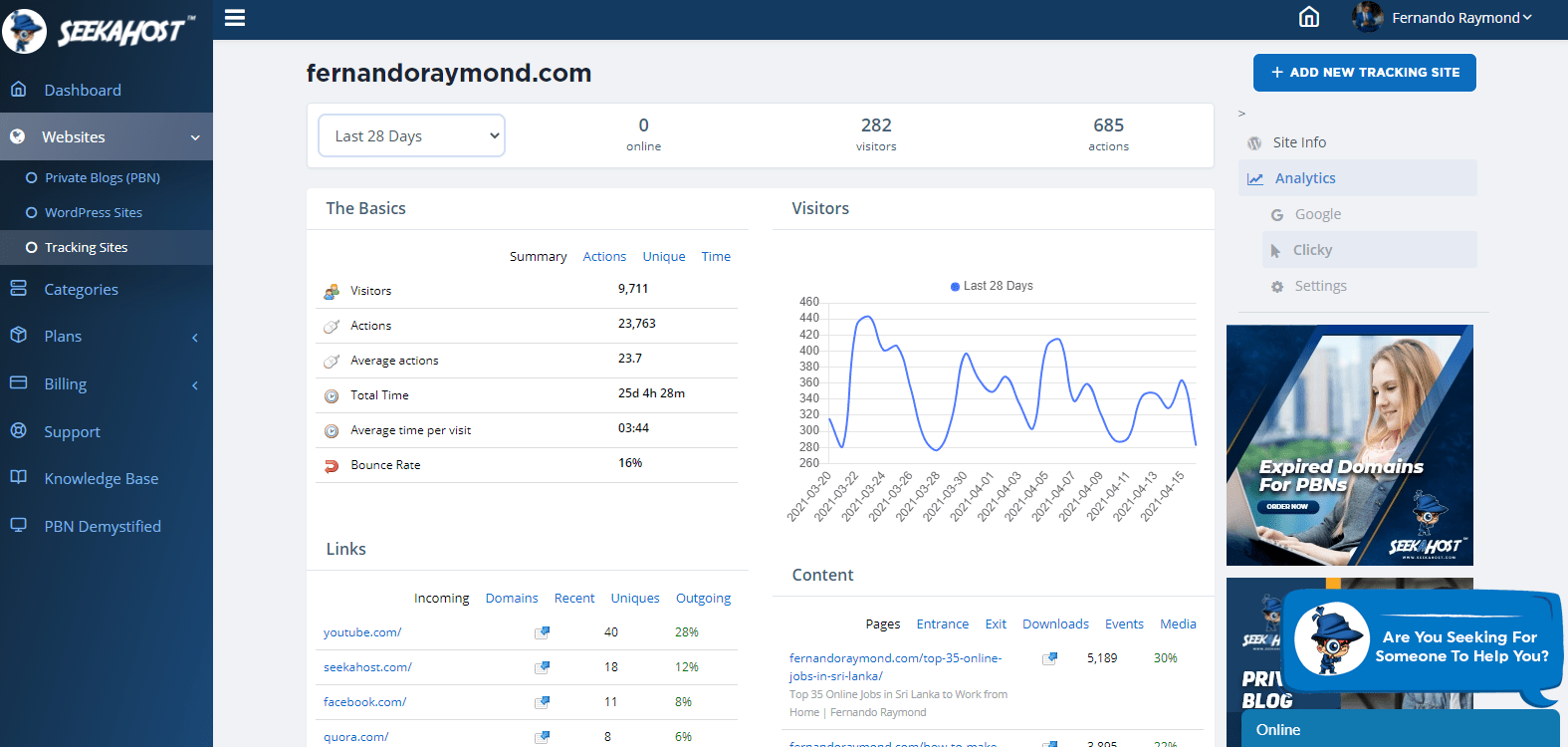Click the SeekaHost logo
Viewport: 1568px width, 747px height.
(98, 30)
